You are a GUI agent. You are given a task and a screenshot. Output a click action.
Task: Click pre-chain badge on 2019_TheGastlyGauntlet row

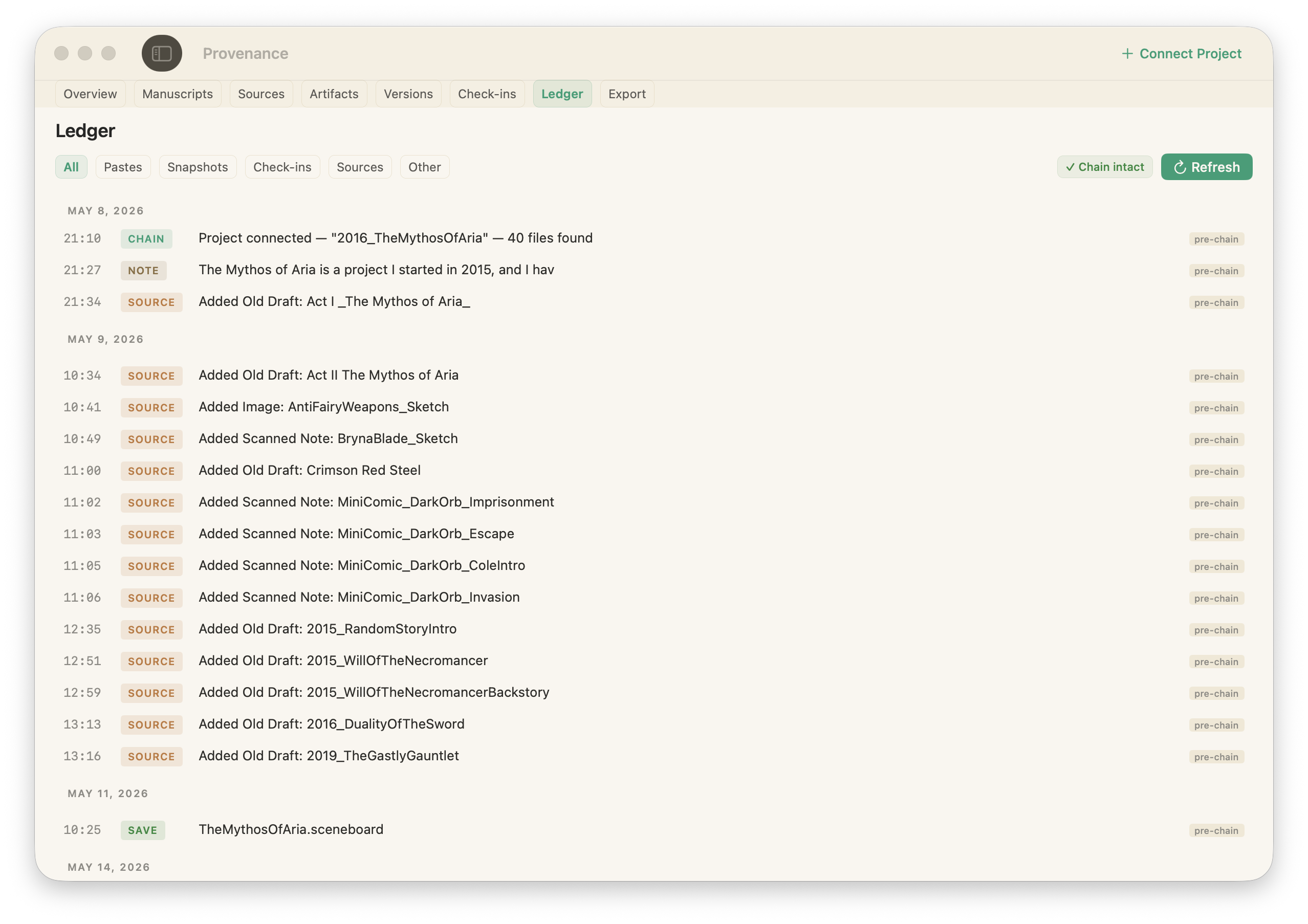click(x=1216, y=757)
